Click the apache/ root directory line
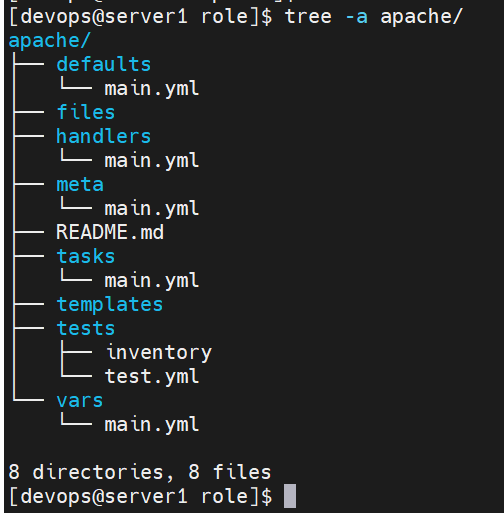The height and width of the screenshot is (513, 504). click(x=49, y=41)
